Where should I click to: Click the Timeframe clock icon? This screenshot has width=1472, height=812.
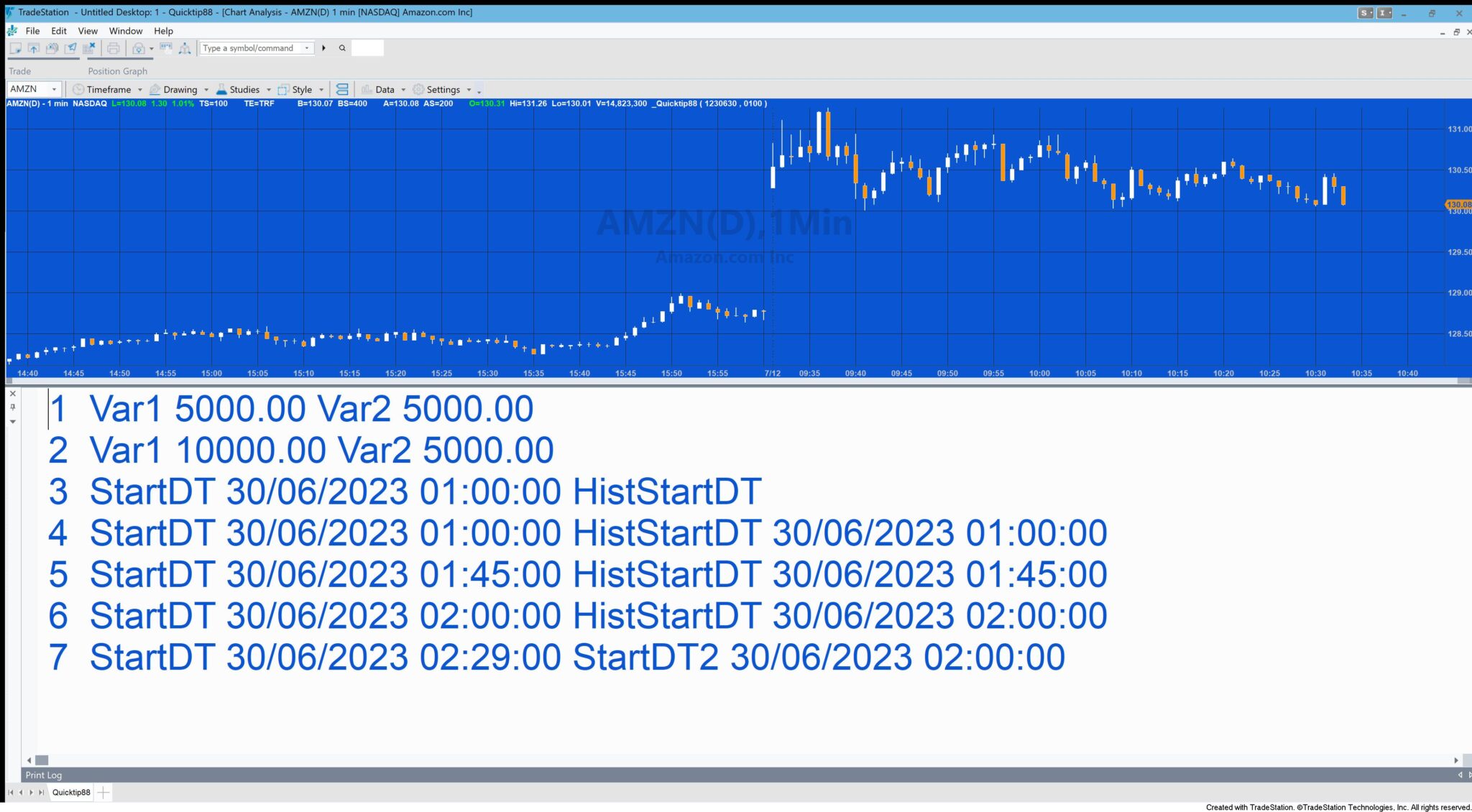point(78,89)
